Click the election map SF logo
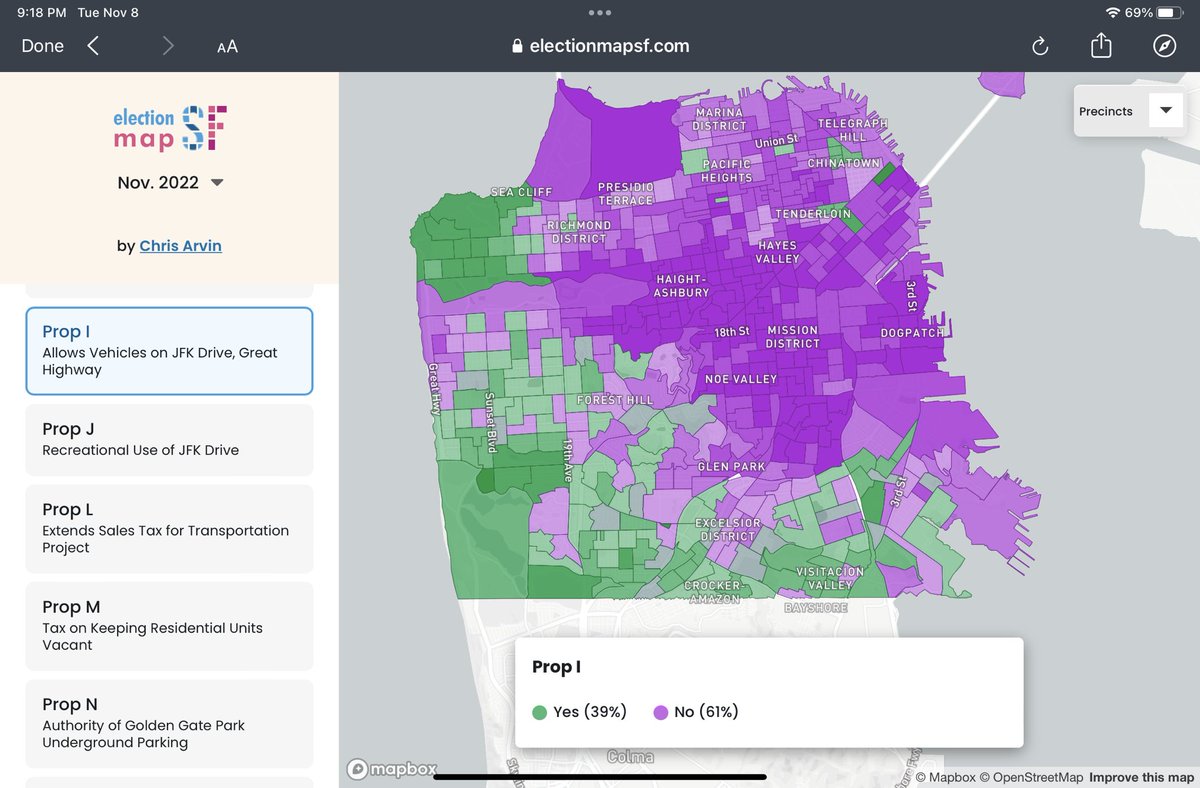 click(x=170, y=129)
